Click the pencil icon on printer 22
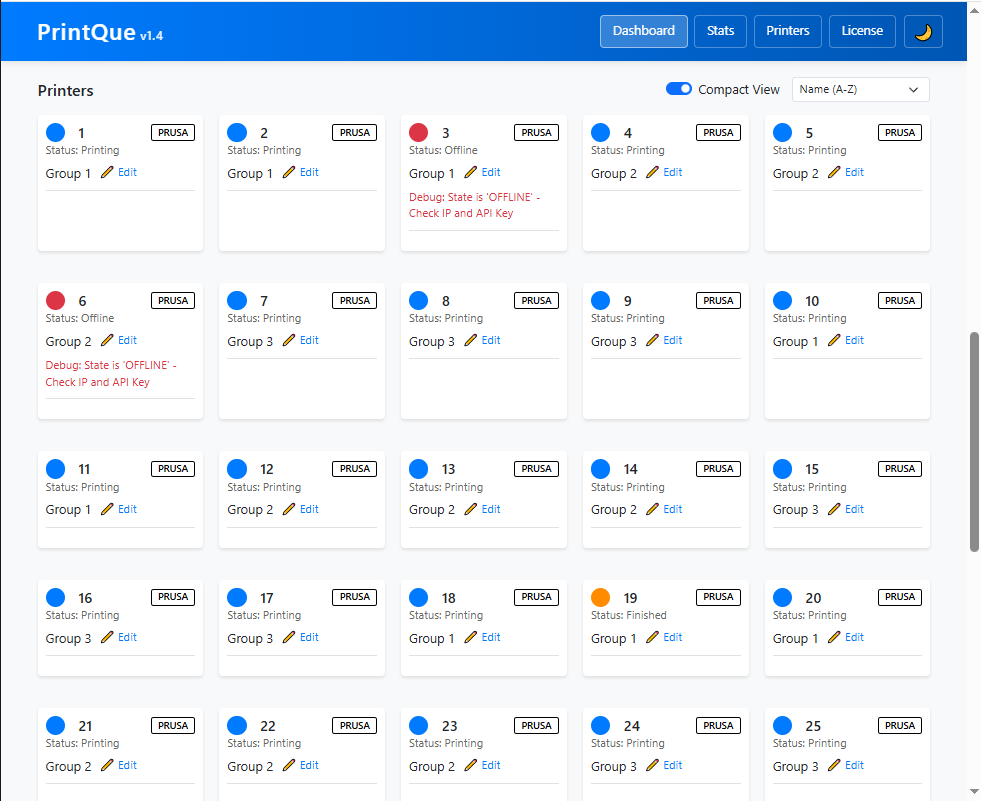 [x=288, y=765]
